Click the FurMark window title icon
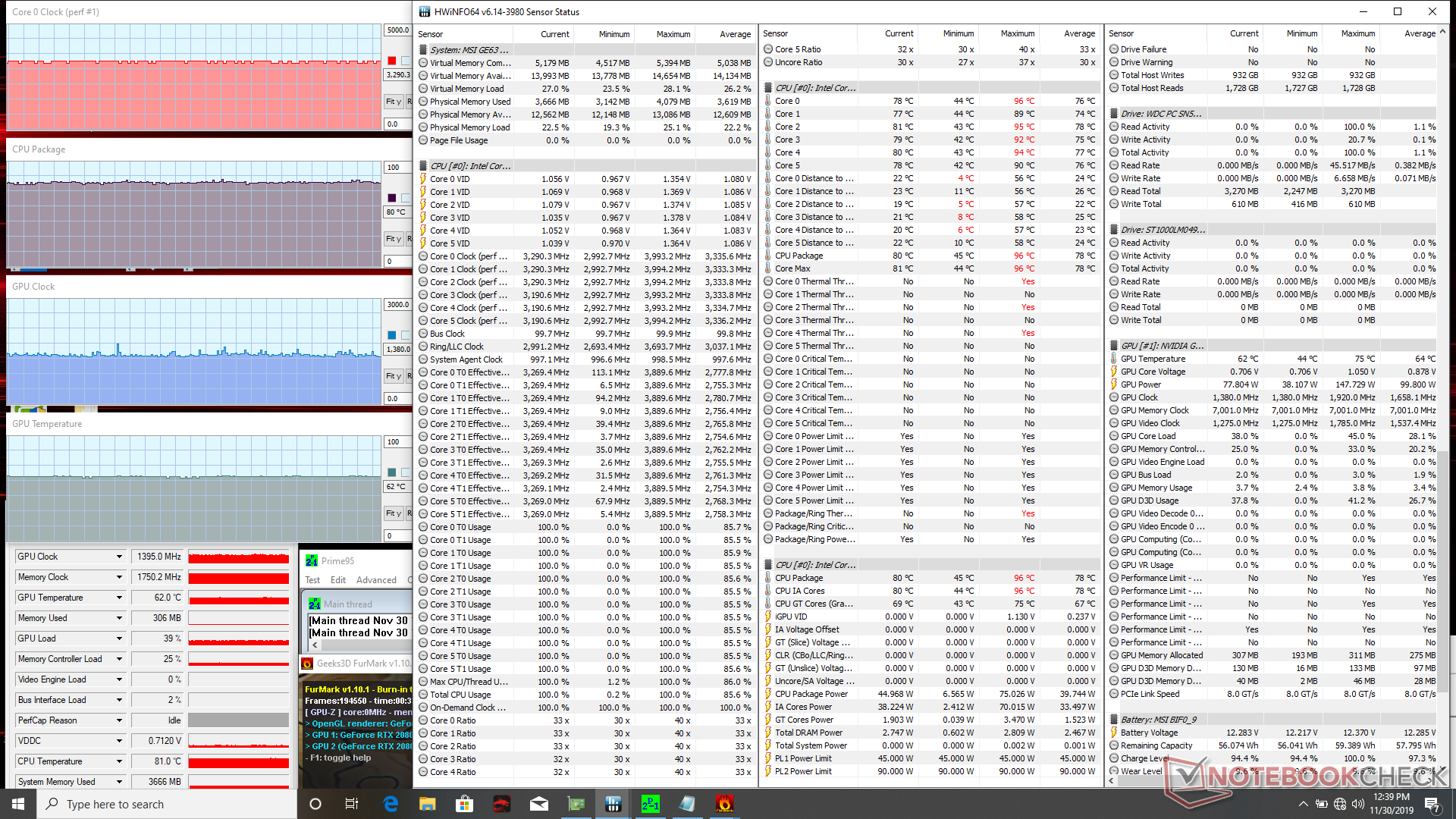Screen dimensions: 1456x819 click(x=307, y=663)
